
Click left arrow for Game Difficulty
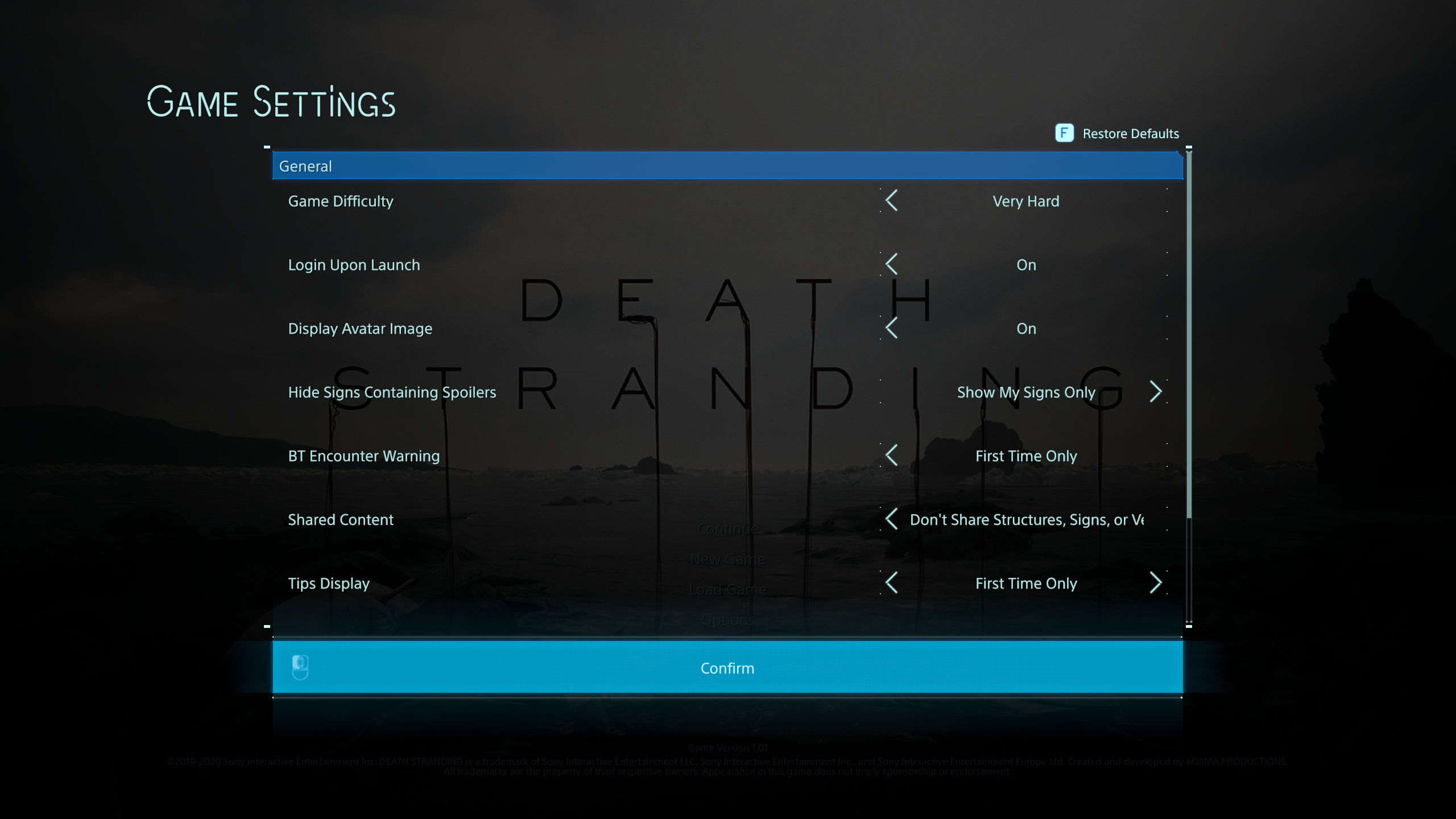(892, 201)
